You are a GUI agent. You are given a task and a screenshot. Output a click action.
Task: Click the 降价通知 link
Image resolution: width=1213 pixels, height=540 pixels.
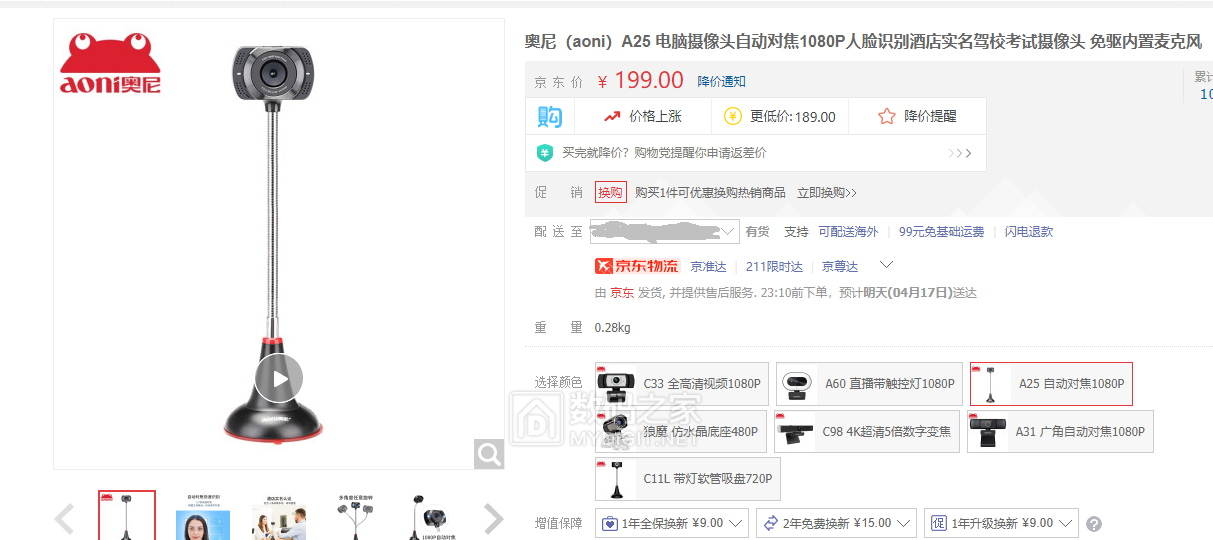(x=722, y=81)
